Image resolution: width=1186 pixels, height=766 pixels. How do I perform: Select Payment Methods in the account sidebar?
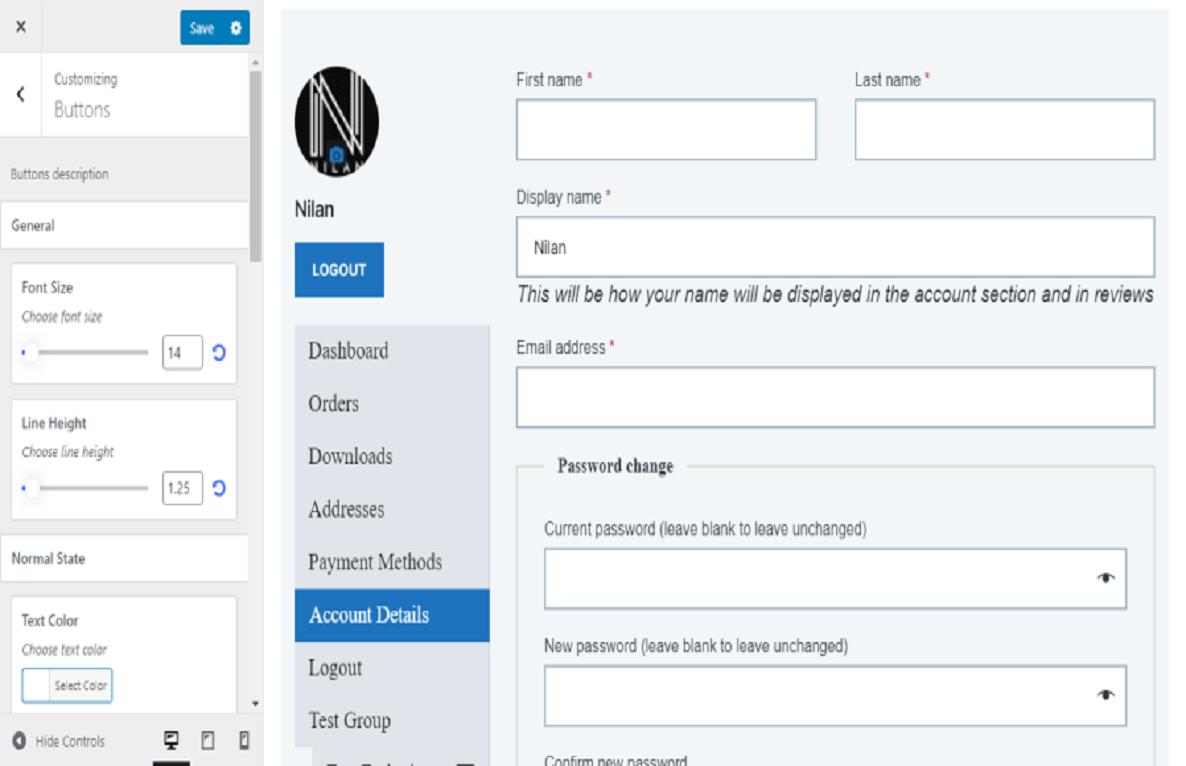375,562
